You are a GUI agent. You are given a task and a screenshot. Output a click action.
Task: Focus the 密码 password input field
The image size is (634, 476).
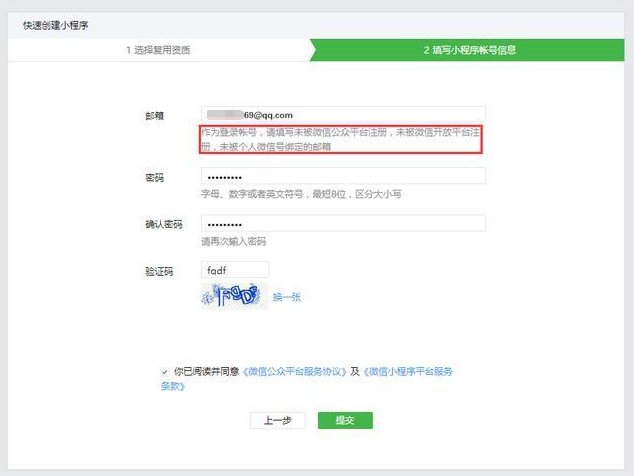[x=343, y=176]
